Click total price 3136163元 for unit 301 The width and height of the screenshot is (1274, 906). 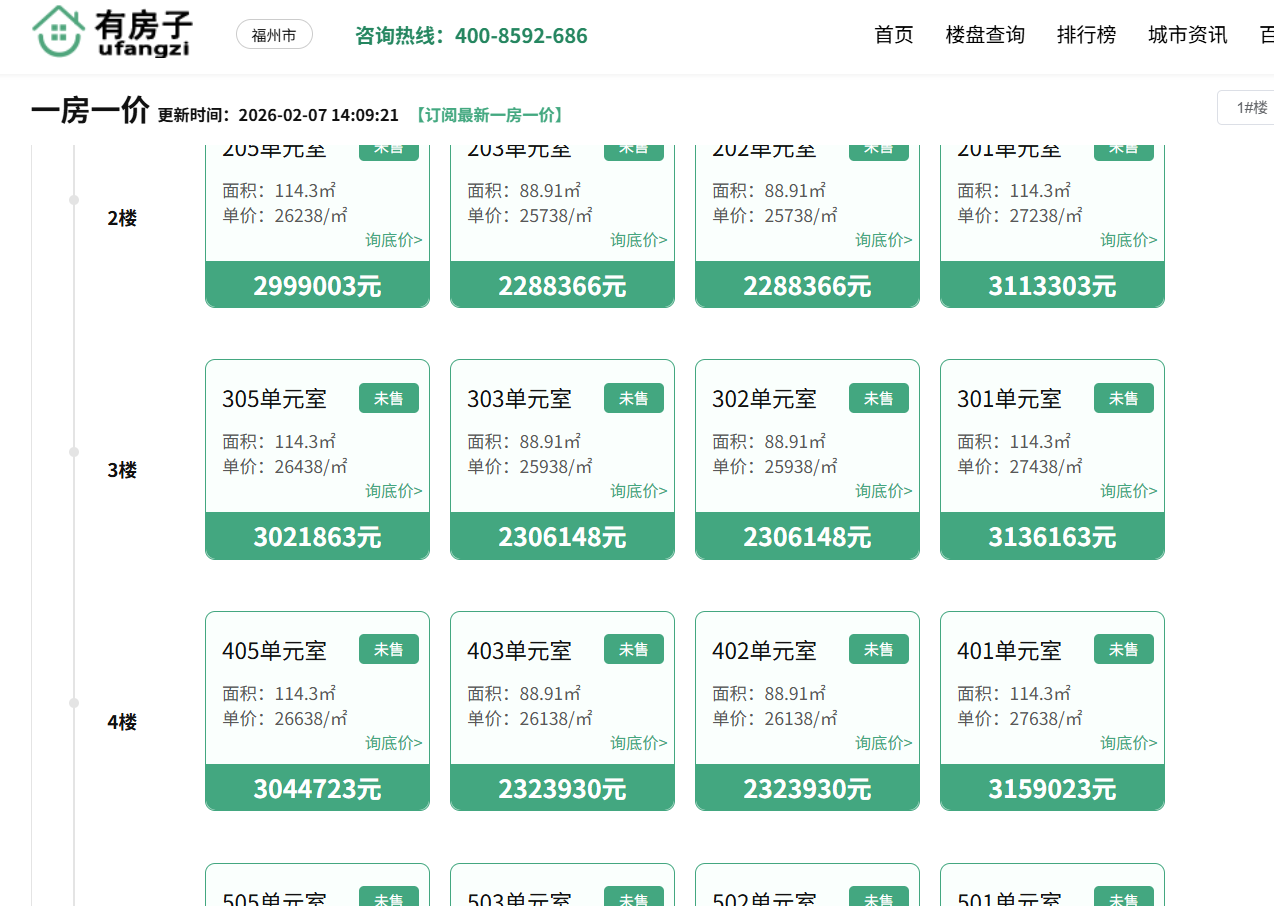pos(1052,537)
